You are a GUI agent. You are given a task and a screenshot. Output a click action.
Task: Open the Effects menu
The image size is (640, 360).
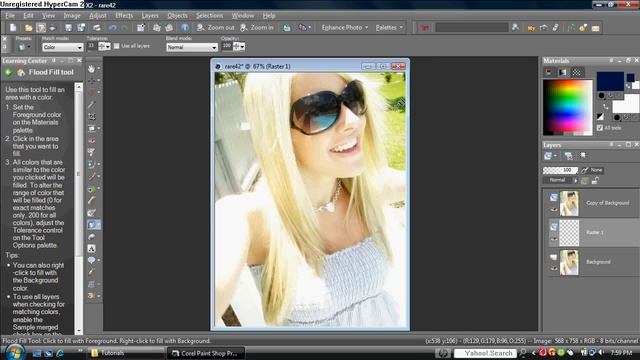(x=124, y=16)
